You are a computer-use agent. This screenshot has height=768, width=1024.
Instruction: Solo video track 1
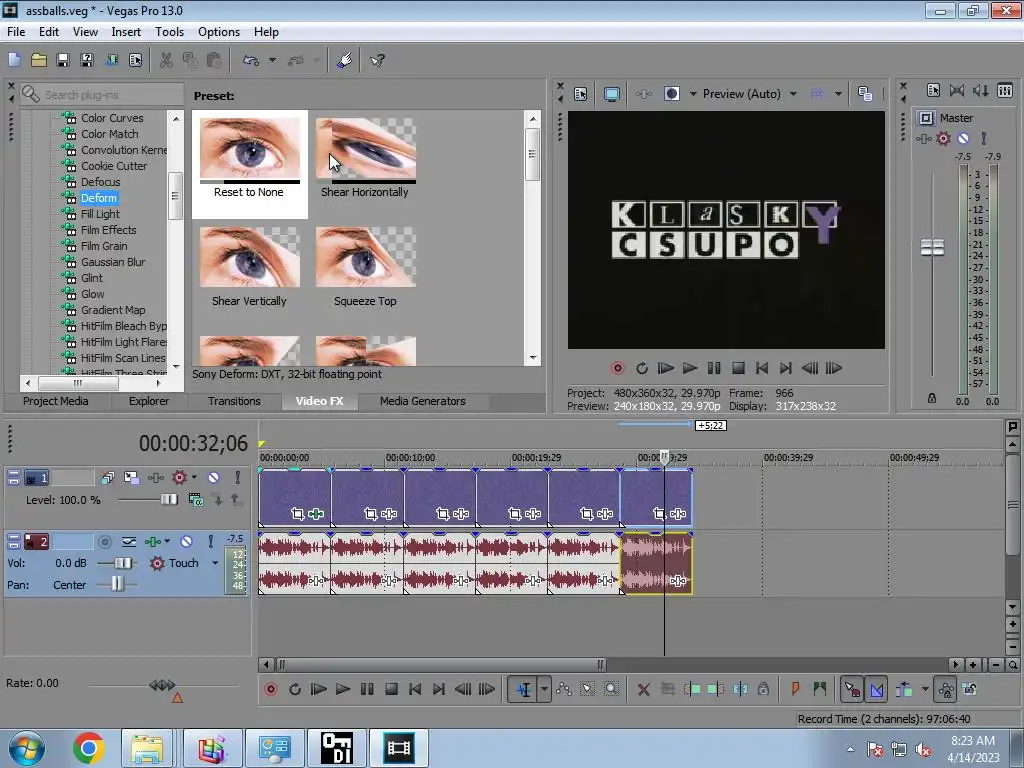pos(238,478)
